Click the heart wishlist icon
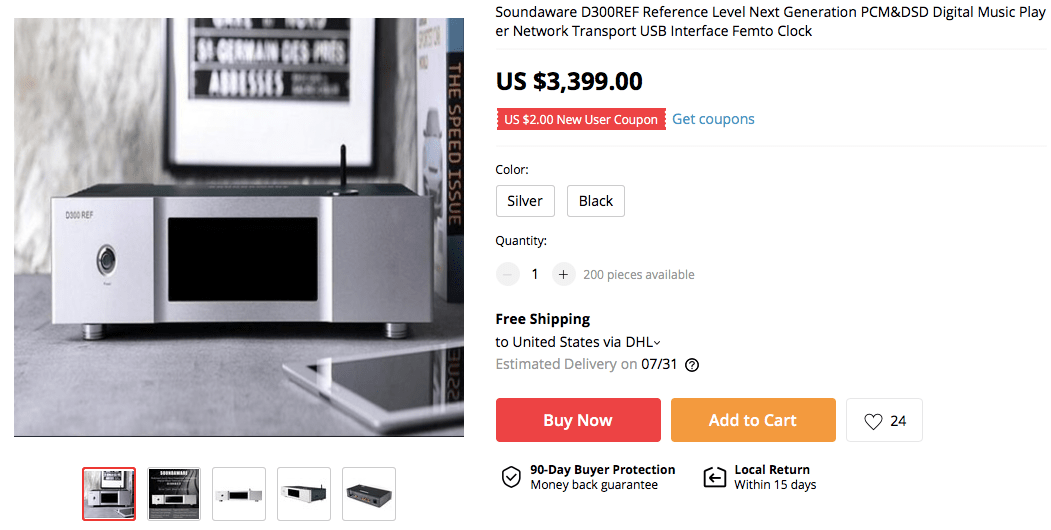The image size is (1051, 530). tap(873, 421)
